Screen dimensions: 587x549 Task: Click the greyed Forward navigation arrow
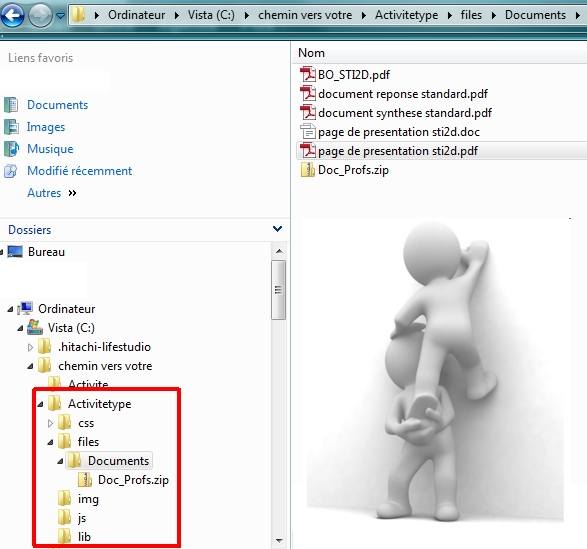tap(40, 15)
